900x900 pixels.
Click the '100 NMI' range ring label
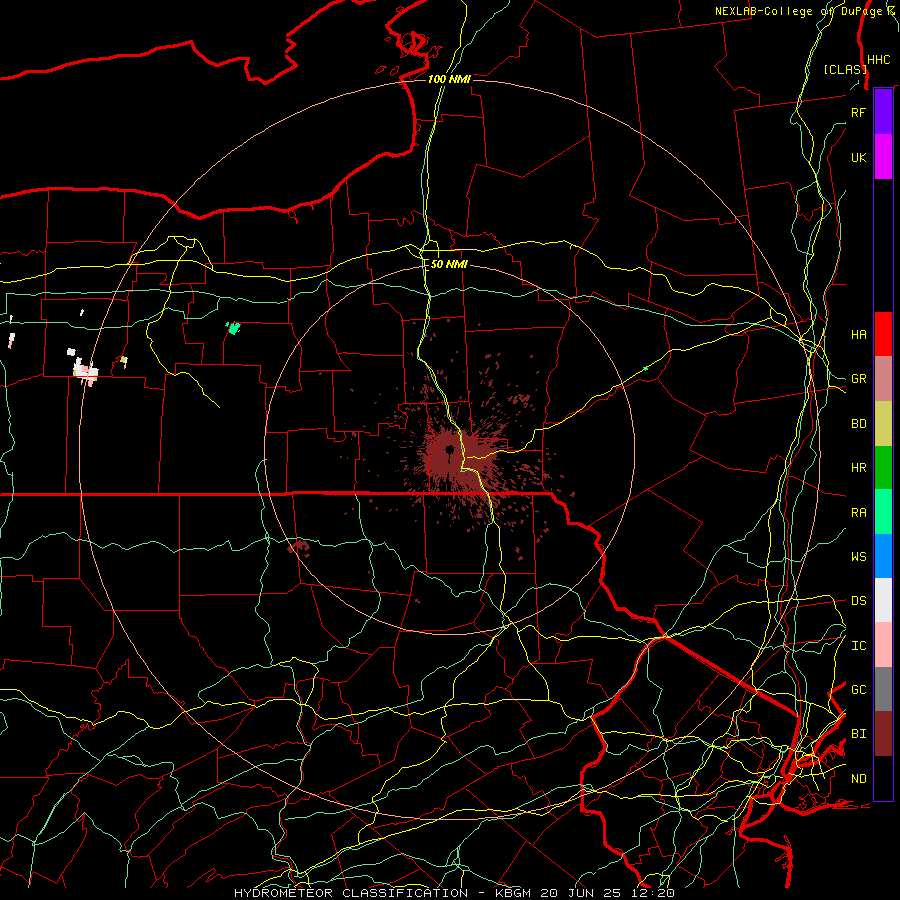pyautogui.click(x=449, y=79)
